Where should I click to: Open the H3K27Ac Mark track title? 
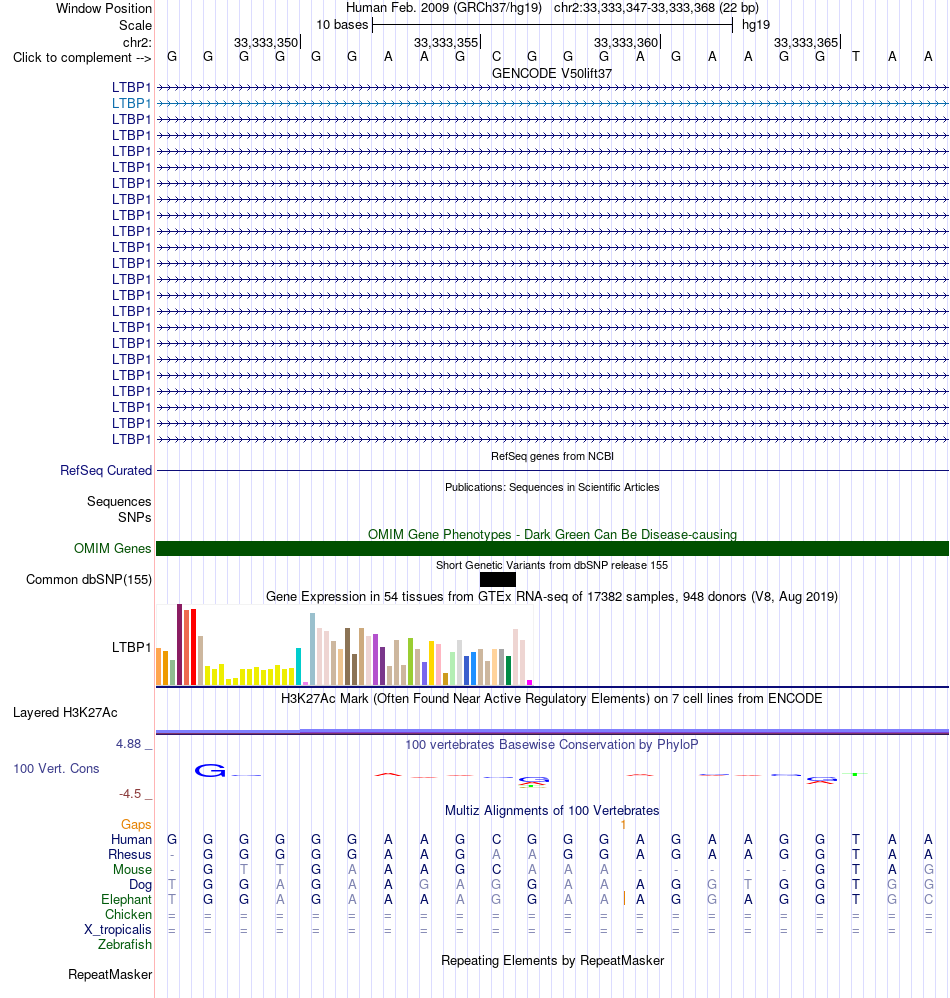(552, 698)
